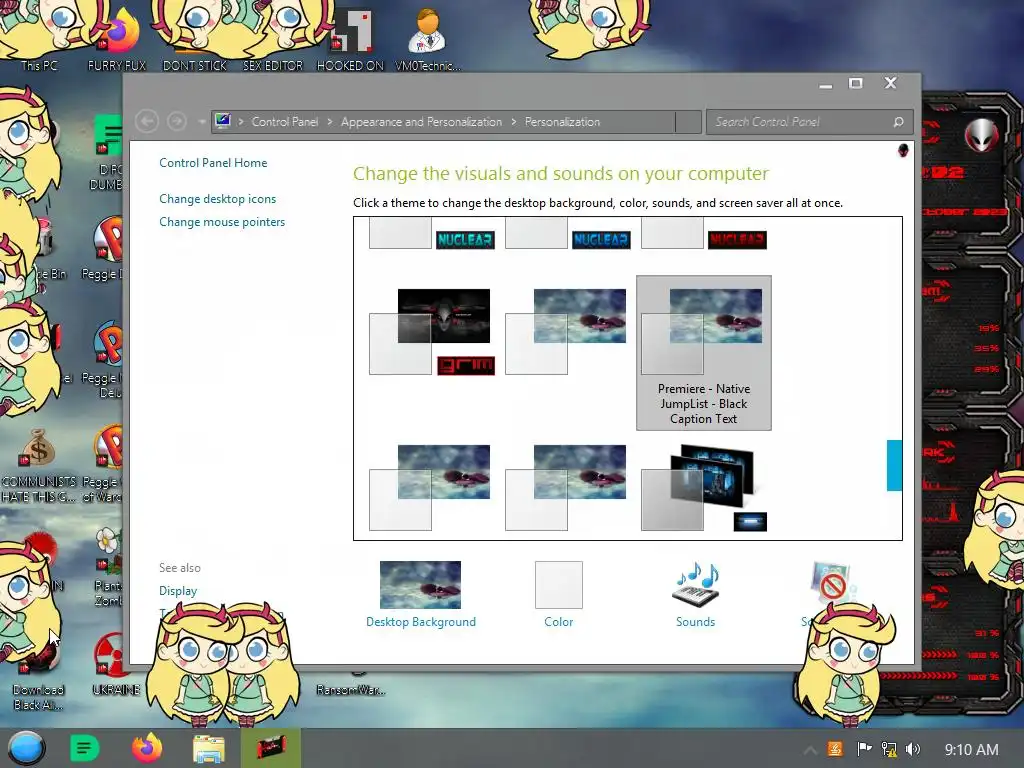This screenshot has height=768, width=1024.
Task: Click the volume speaker tray icon
Action: point(913,749)
